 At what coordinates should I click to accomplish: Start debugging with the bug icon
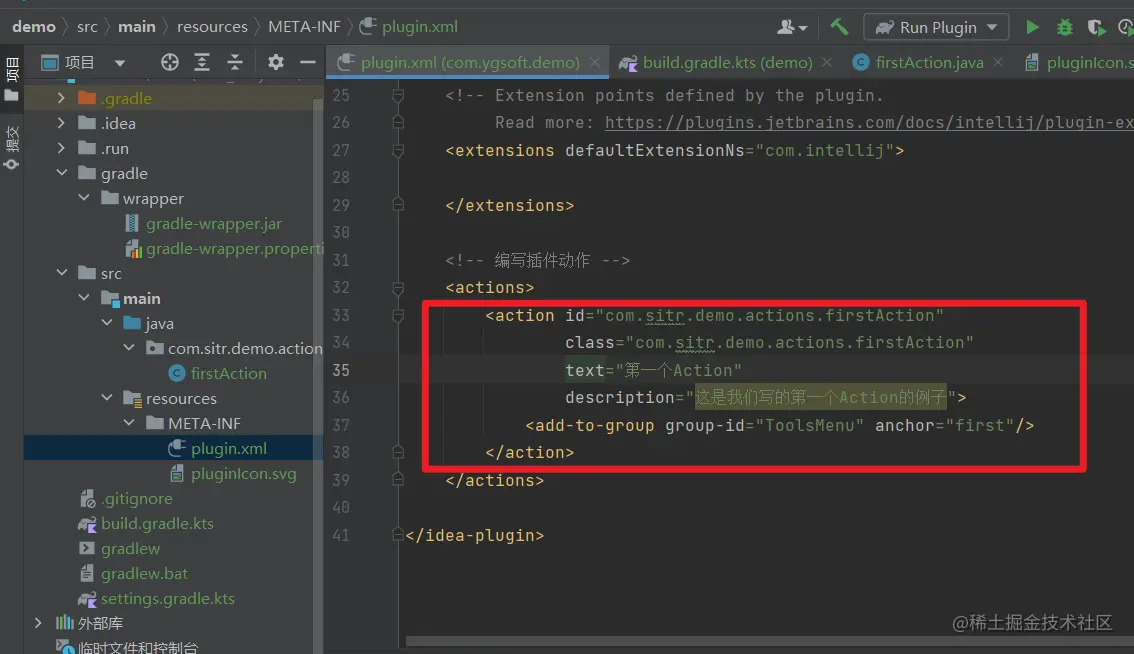point(1065,27)
